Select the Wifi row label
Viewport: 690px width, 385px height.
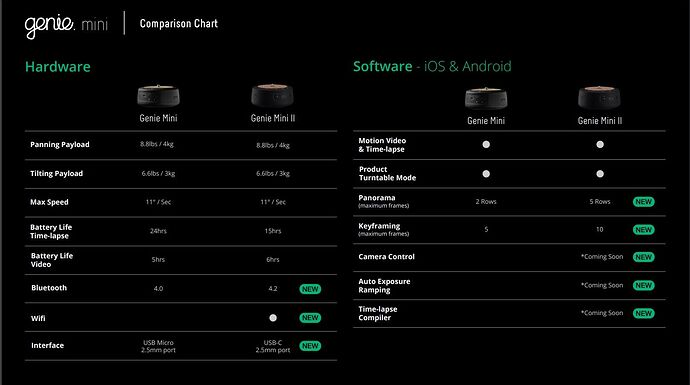pos(38,318)
